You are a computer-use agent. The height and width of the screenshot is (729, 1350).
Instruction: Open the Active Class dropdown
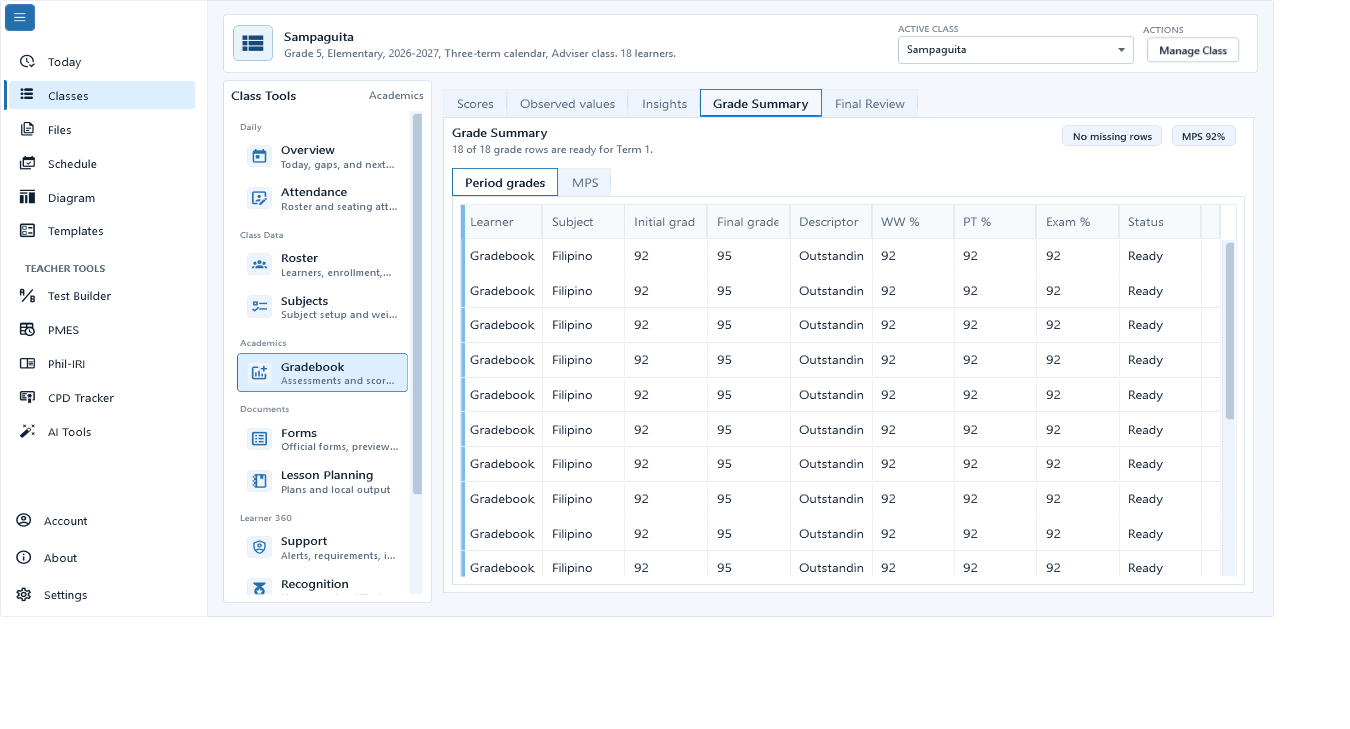[x=1015, y=50]
